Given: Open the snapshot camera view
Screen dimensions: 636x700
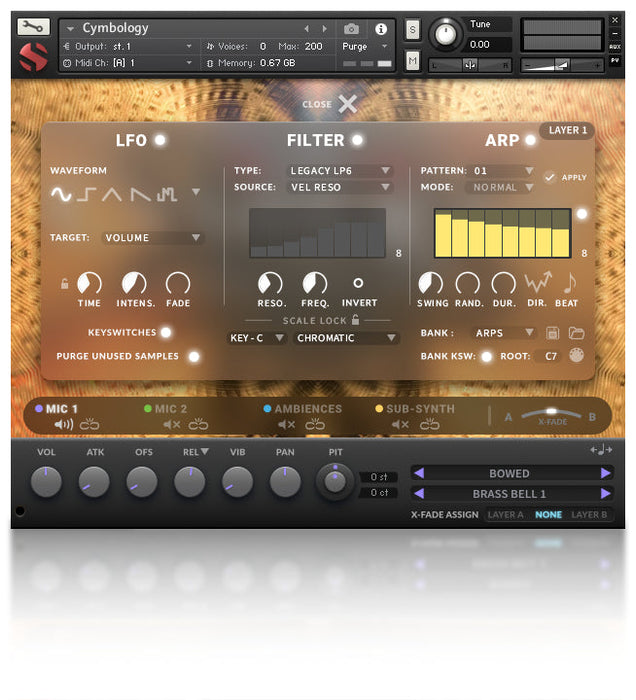Looking at the screenshot, I should pyautogui.click(x=352, y=29).
